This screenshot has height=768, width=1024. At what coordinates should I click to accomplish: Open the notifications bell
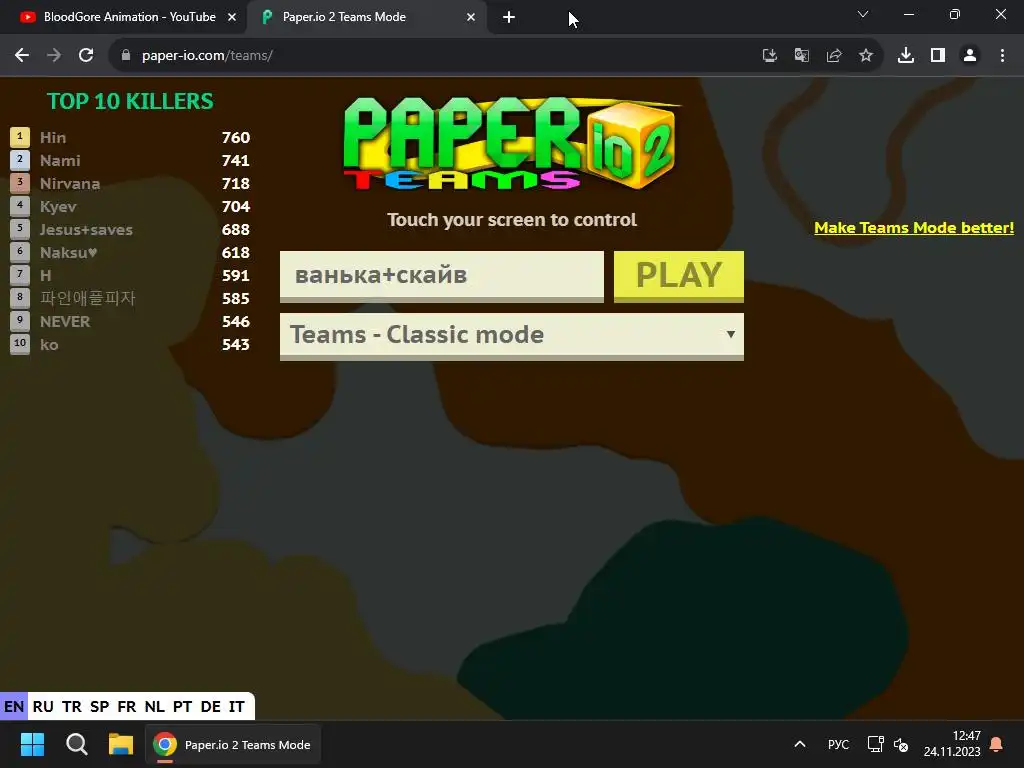click(997, 744)
